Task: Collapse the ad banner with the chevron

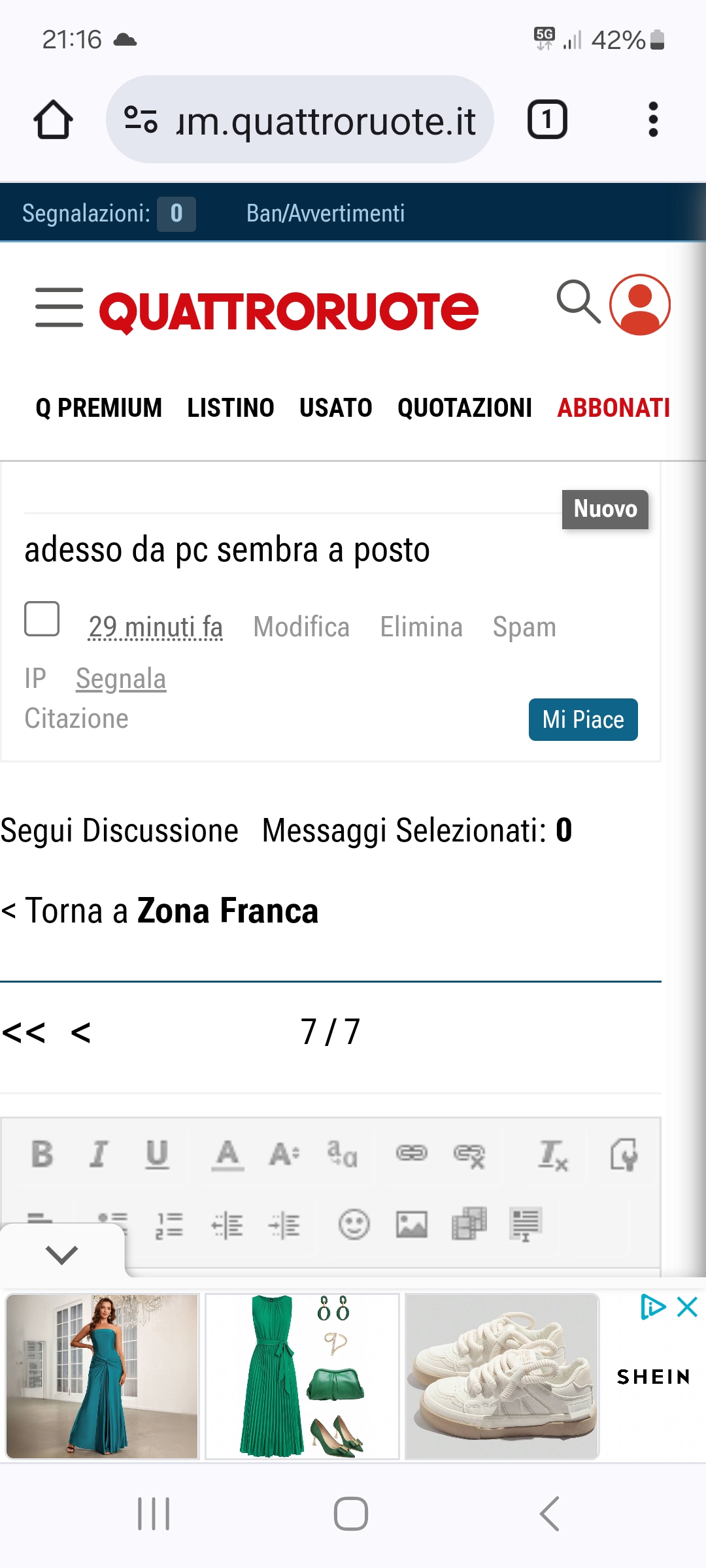Action: coord(62,1254)
